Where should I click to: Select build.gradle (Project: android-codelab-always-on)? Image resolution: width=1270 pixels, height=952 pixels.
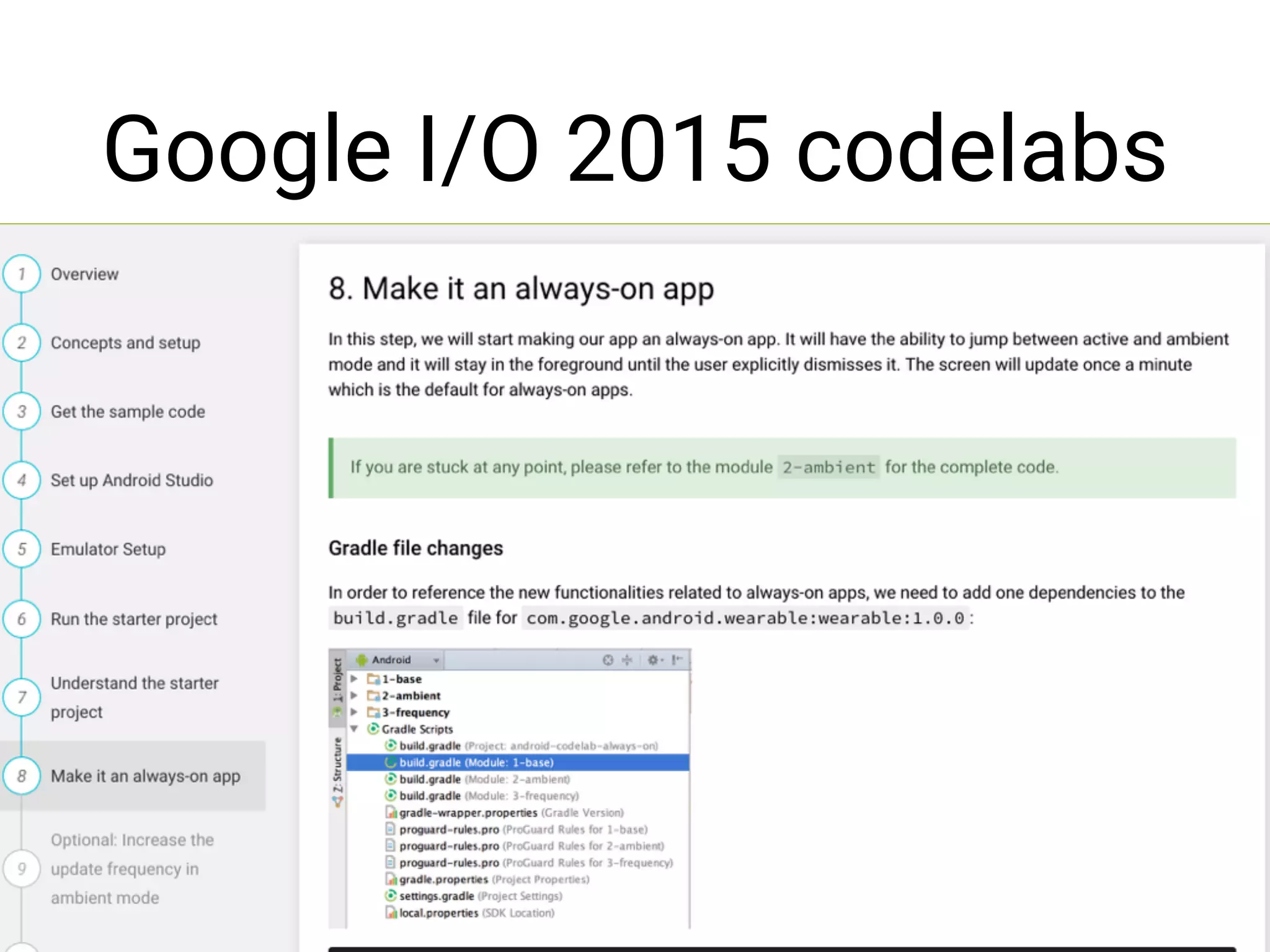[x=522, y=746]
